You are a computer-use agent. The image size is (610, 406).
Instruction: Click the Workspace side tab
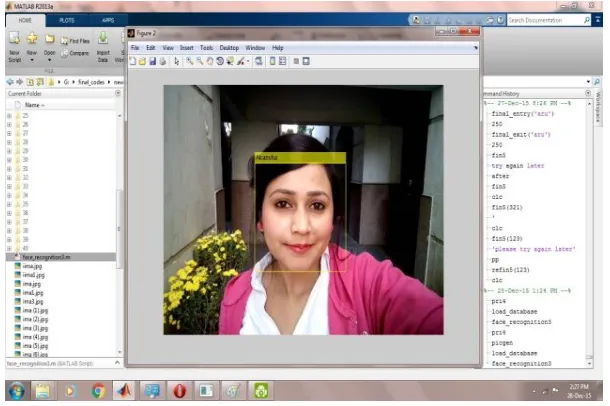598,106
